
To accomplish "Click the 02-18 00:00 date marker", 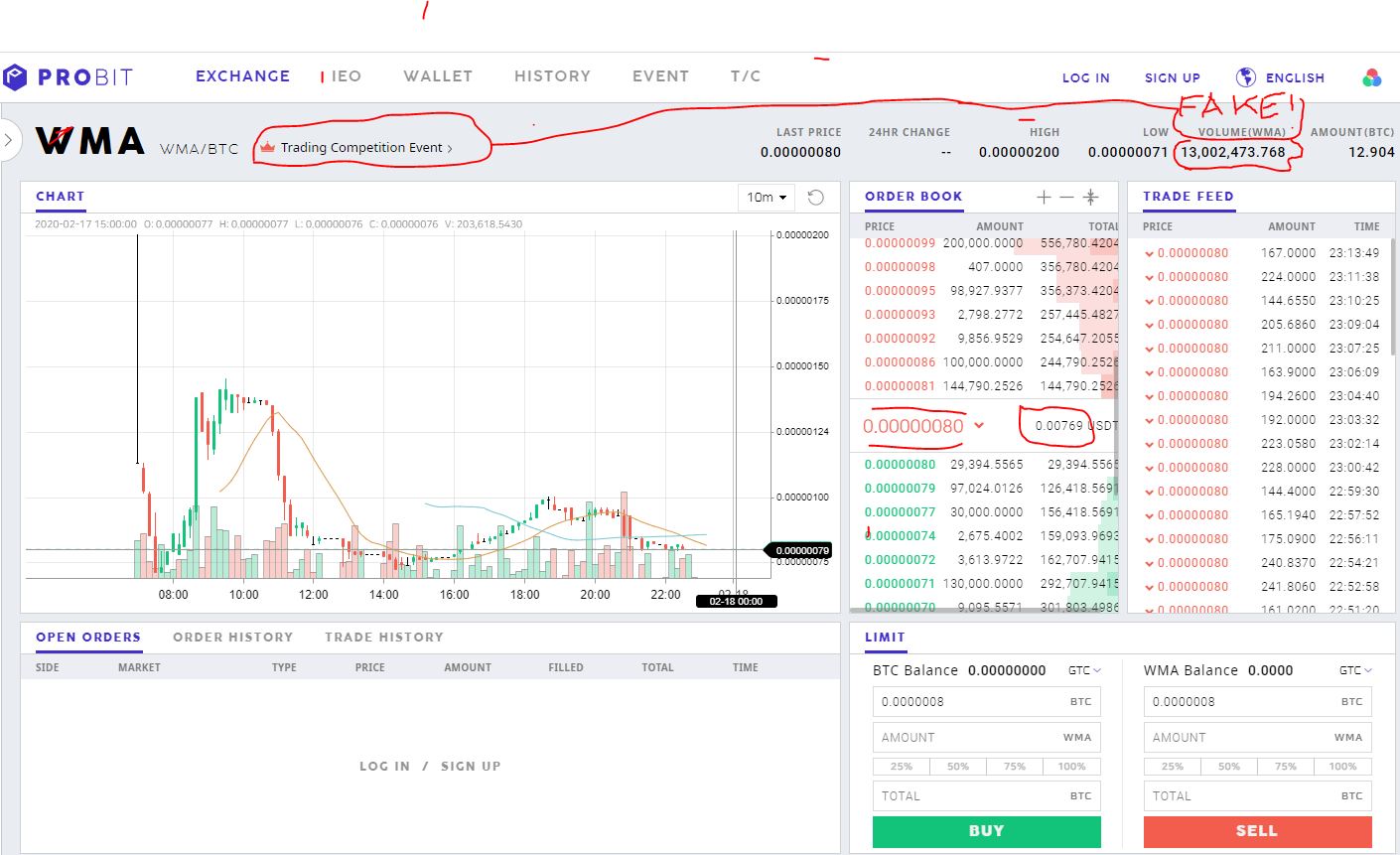I will 737,601.
